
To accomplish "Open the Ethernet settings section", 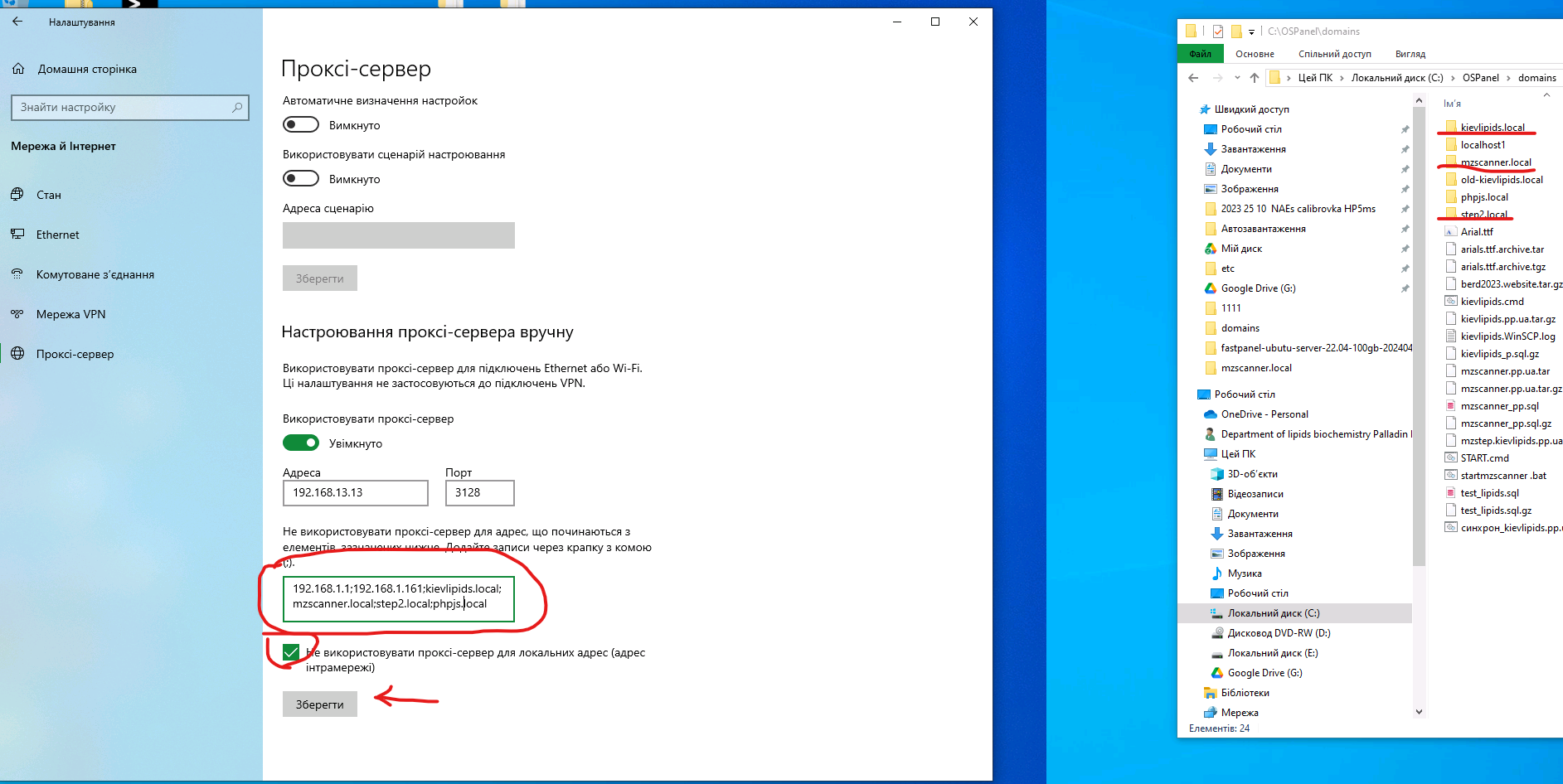I will click(x=57, y=235).
